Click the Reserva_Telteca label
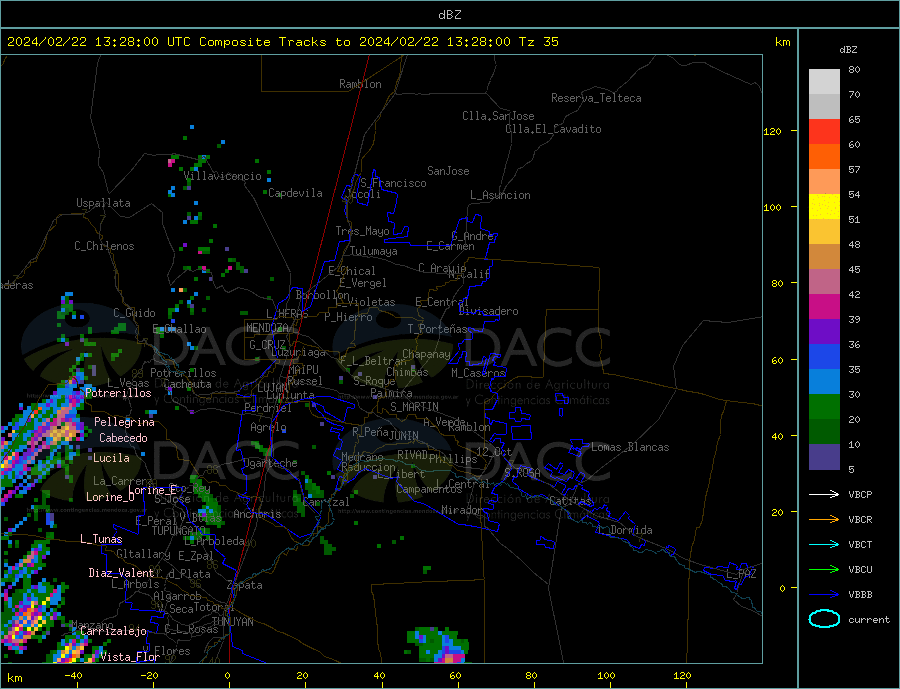Screen dimensions: 900x689 tap(596, 98)
